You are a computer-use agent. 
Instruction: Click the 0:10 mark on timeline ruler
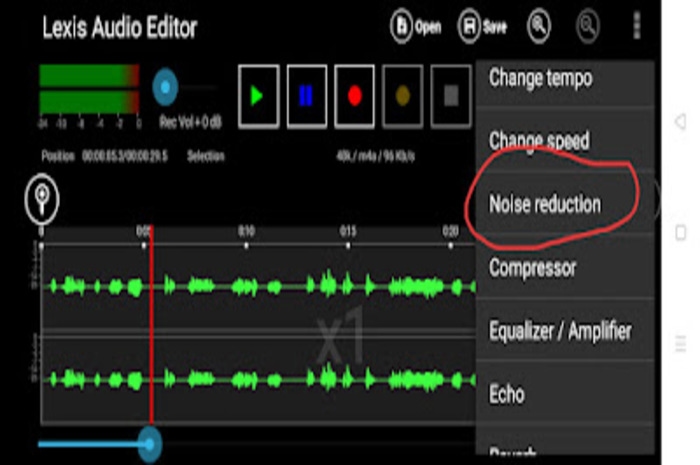246,232
